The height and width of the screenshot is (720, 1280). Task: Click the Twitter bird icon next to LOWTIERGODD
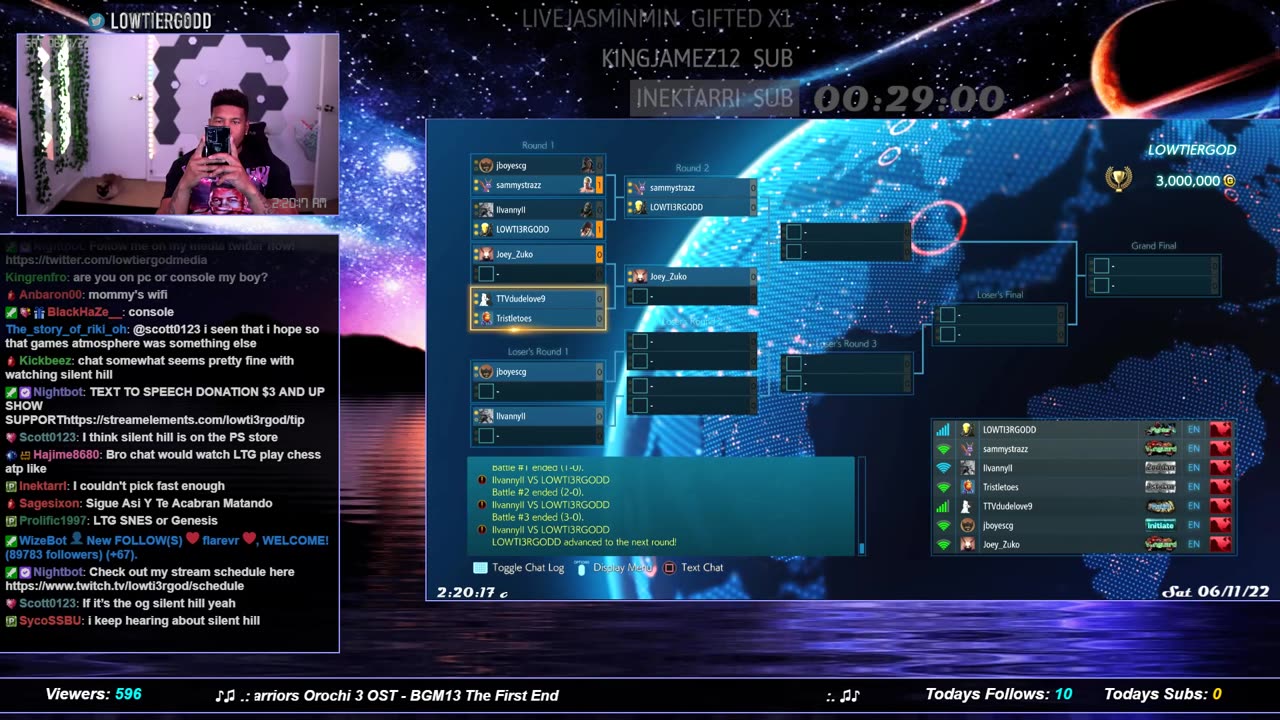click(x=96, y=21)
